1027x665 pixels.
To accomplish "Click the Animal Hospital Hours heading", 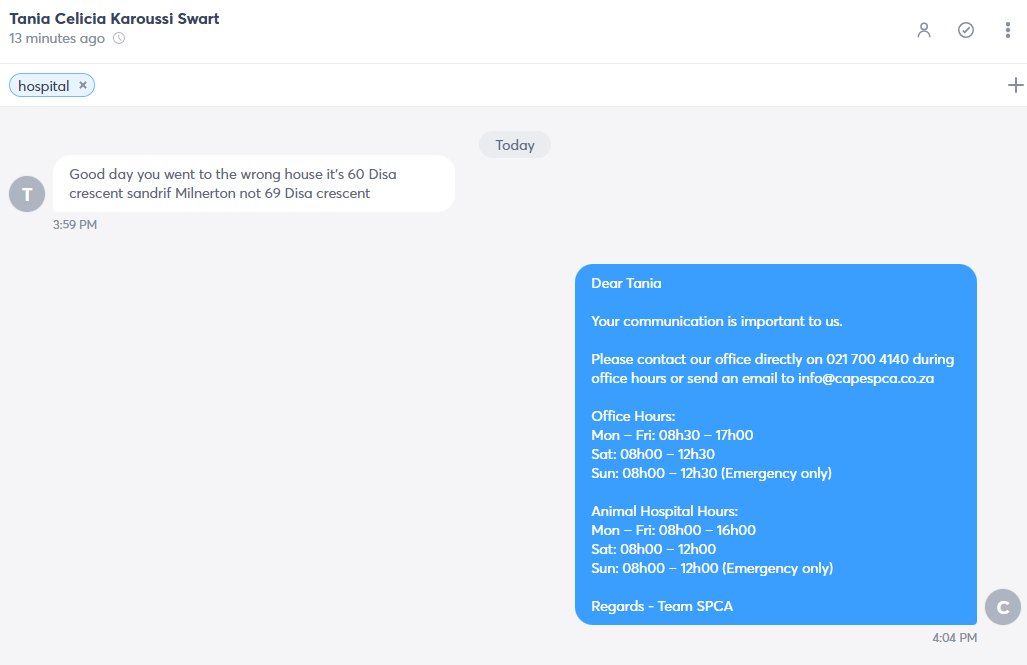I will [664, 511].
